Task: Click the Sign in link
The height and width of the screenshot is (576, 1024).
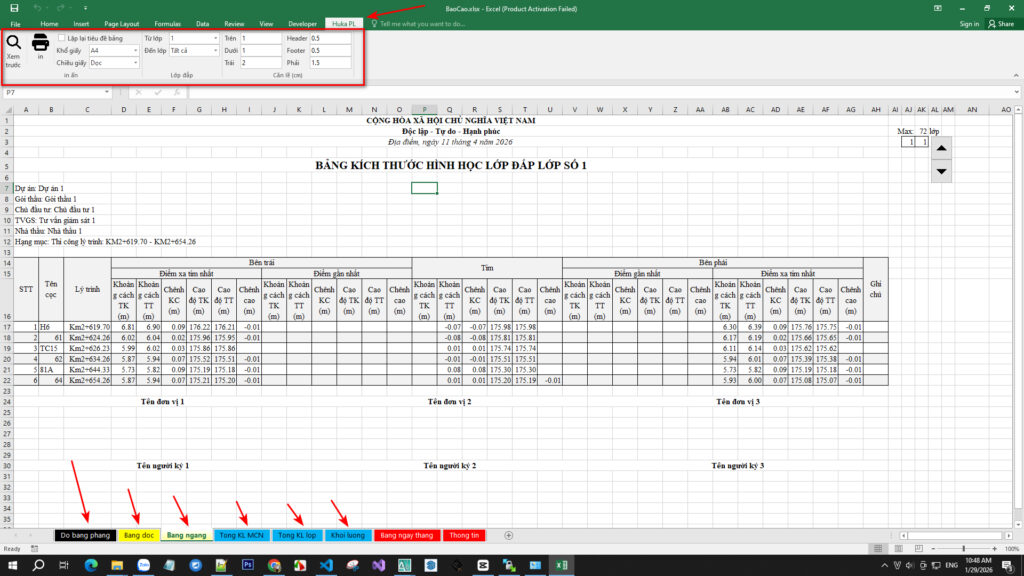Action: 969,23
